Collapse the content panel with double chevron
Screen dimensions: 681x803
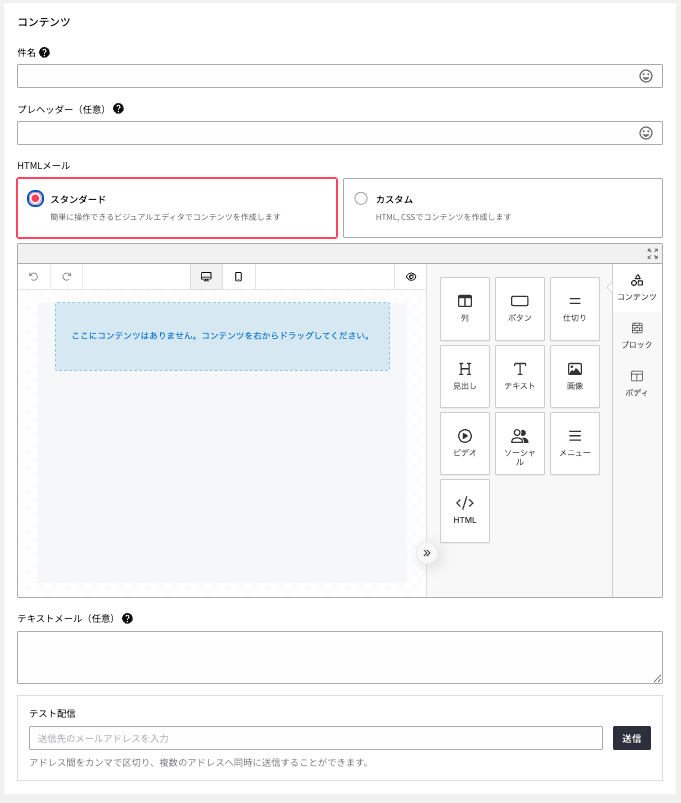click(427, 553)
